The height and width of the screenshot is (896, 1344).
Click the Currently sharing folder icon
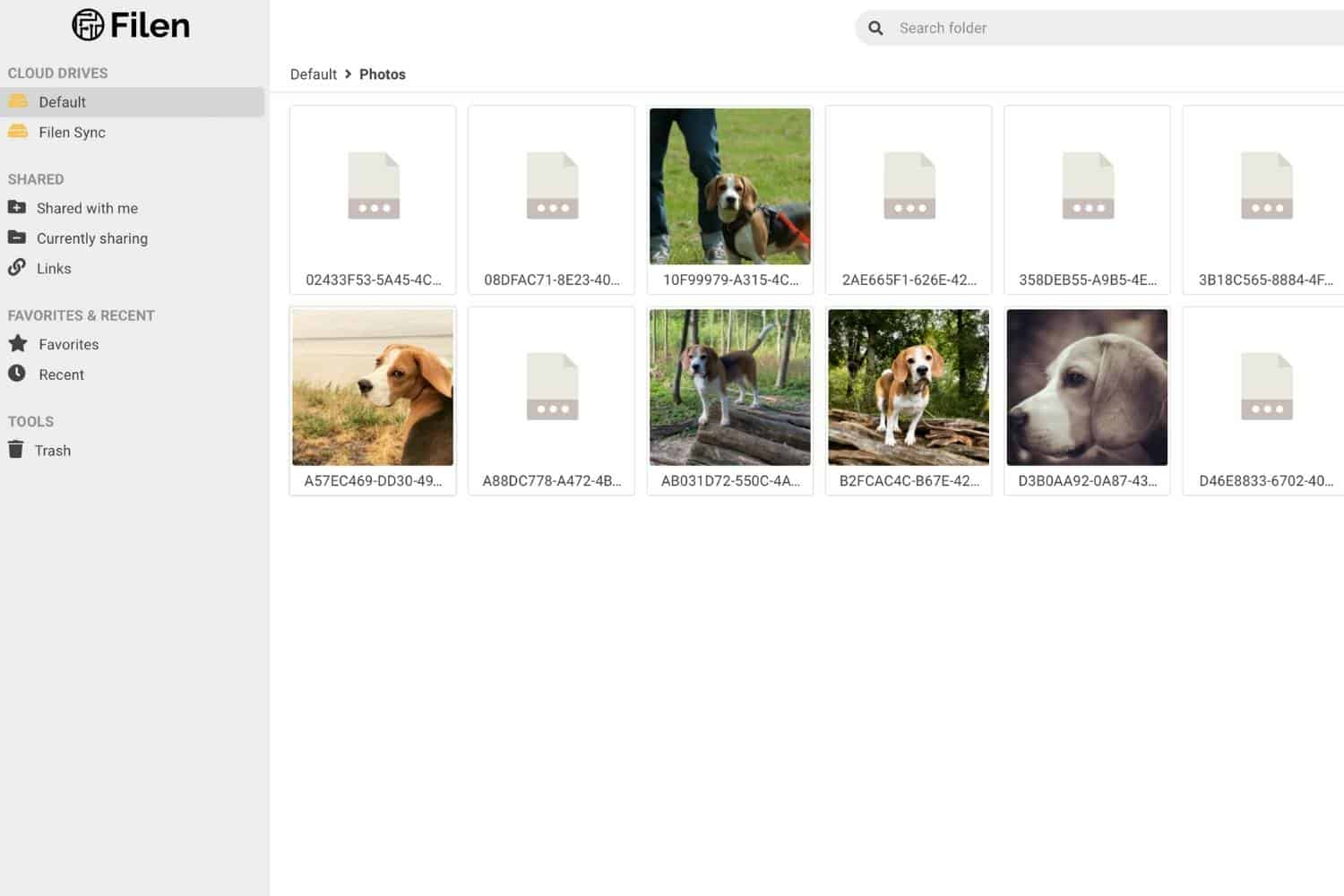pos(17,237)
